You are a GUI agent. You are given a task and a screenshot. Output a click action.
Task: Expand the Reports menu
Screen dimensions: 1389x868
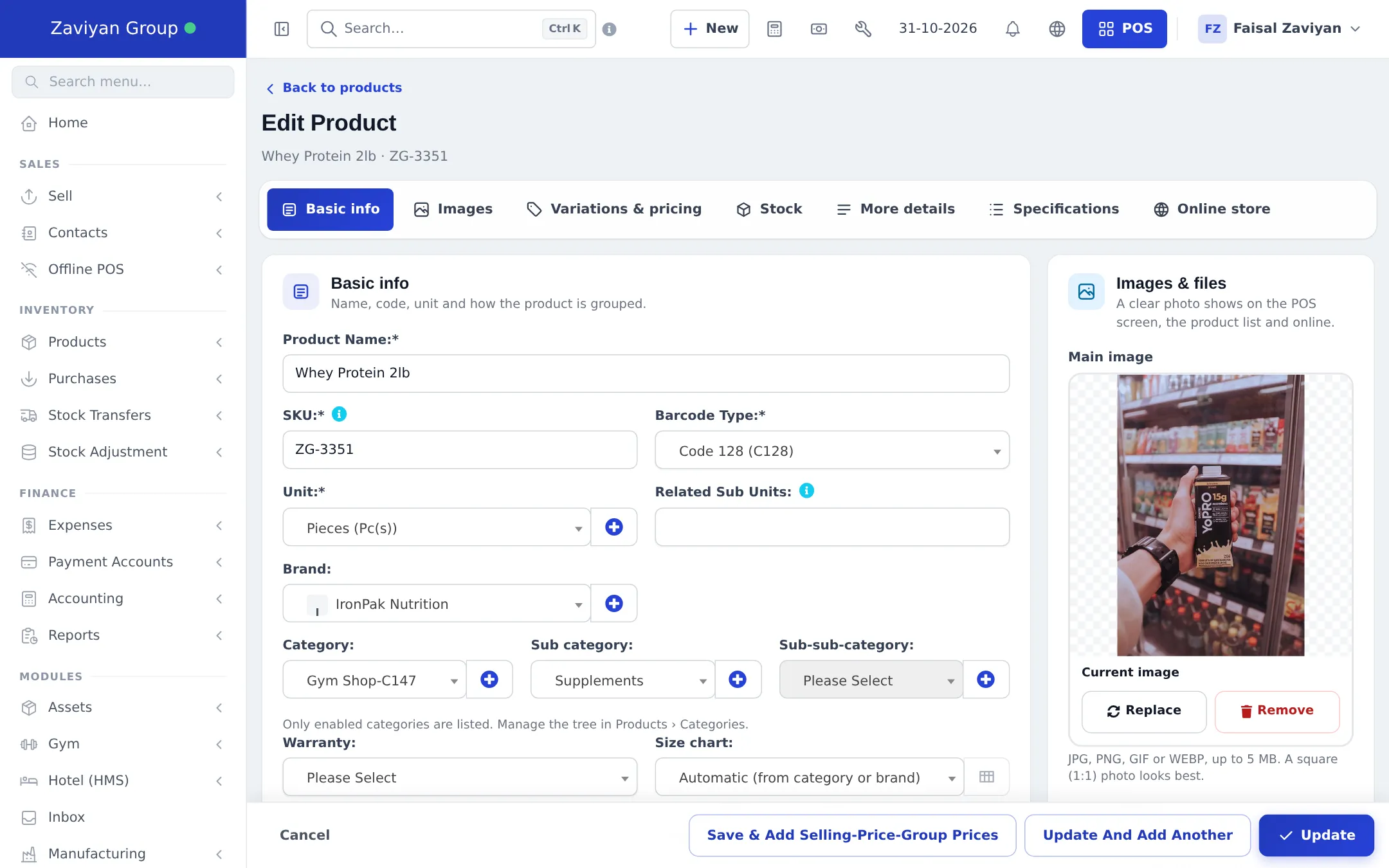pos(123,635)
